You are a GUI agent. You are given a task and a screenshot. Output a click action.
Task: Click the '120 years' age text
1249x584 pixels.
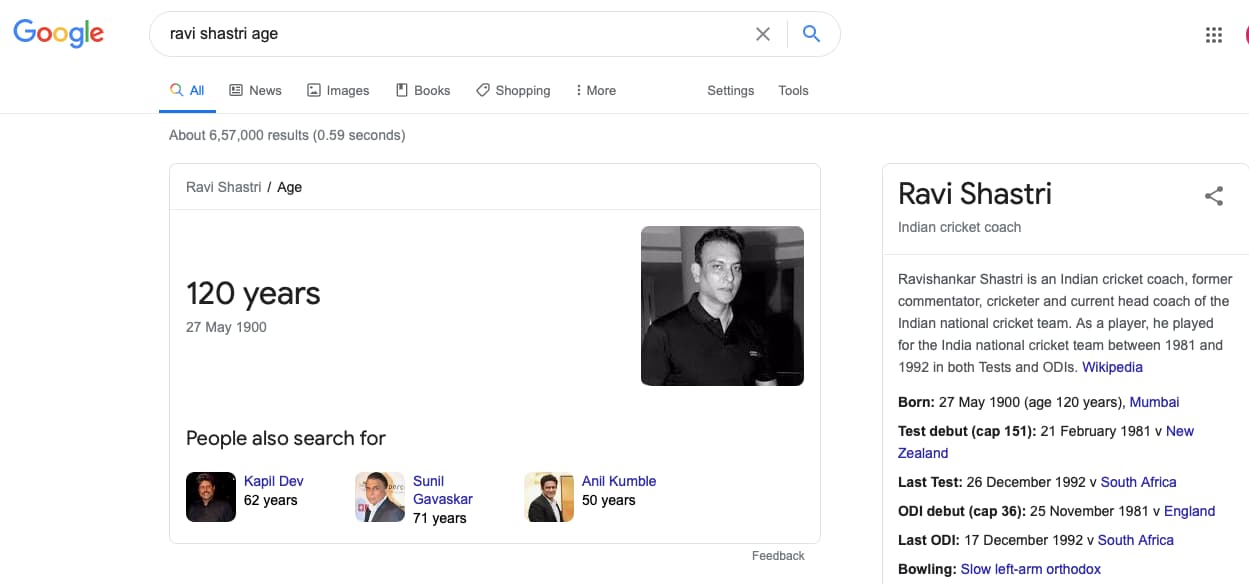coord(253,293)
